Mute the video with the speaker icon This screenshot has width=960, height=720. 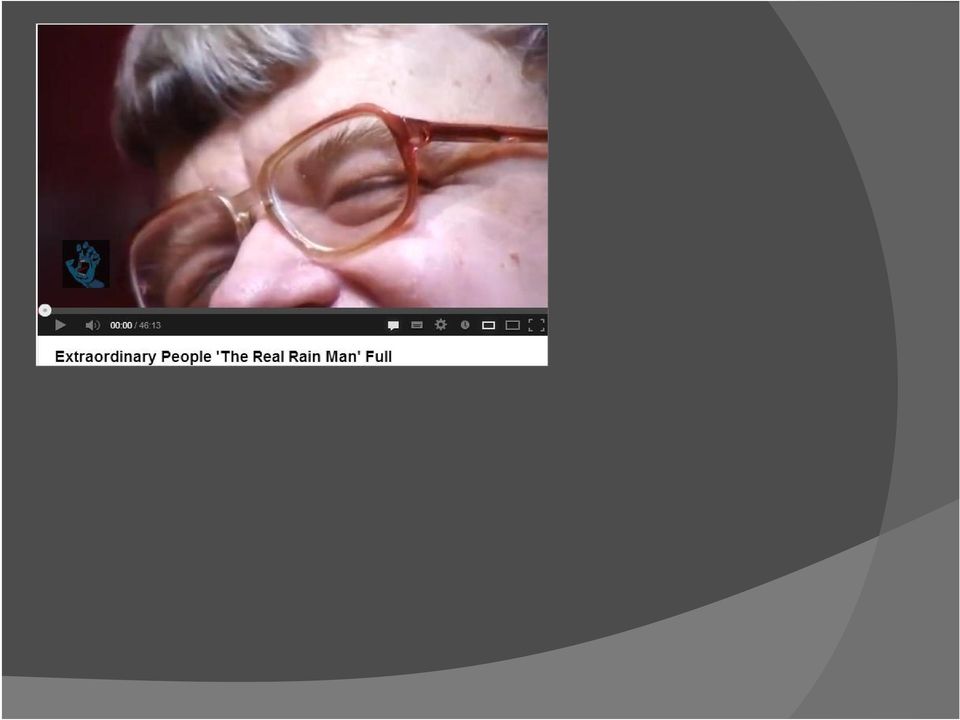92,325
